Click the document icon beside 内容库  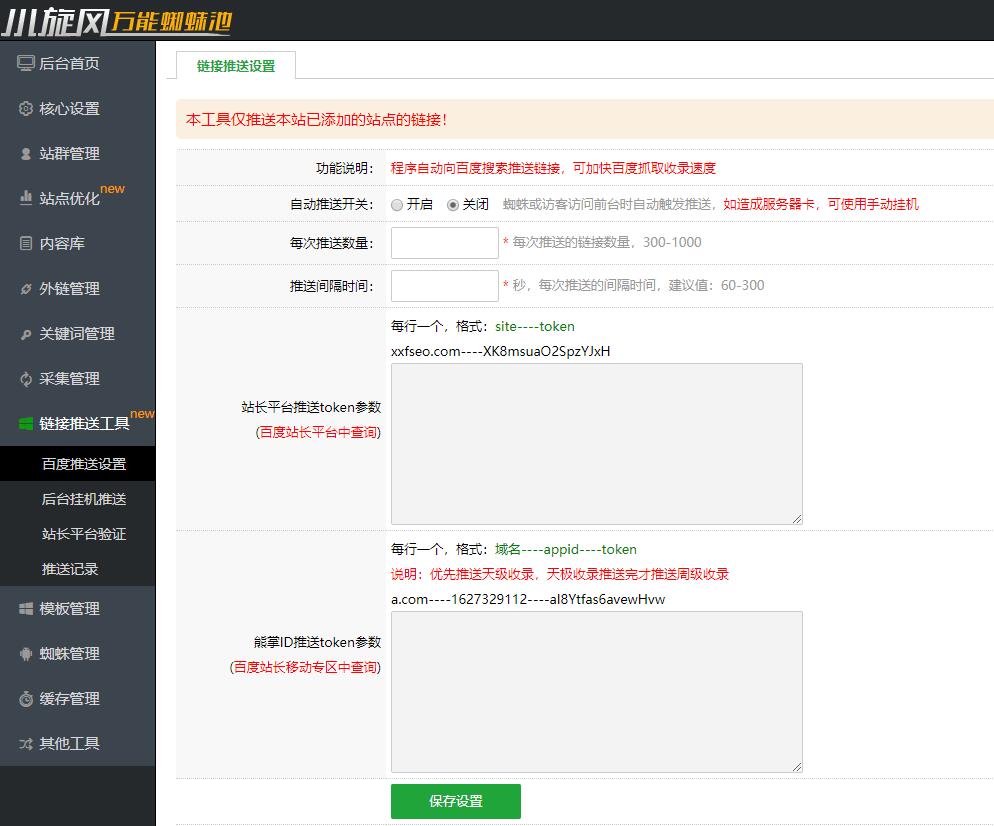tap(25, 243)
